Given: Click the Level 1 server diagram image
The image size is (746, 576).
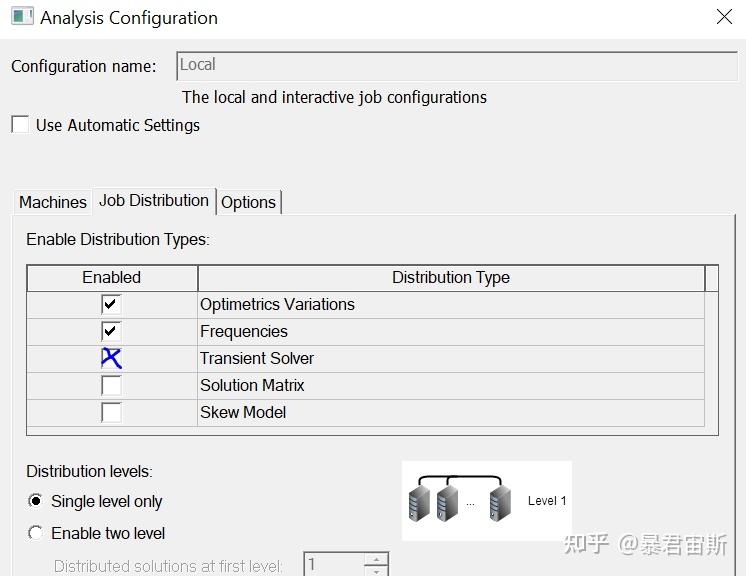Looking at the screenshot, I should (x=487, y=500).
